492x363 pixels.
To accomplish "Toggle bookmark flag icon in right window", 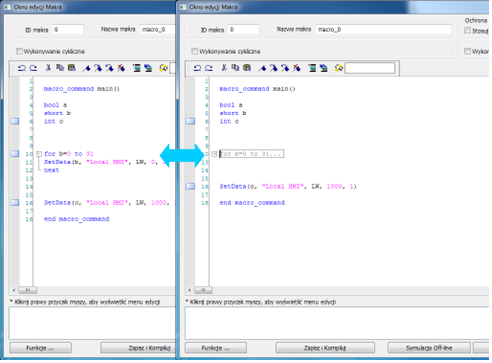I will (262, 68).
